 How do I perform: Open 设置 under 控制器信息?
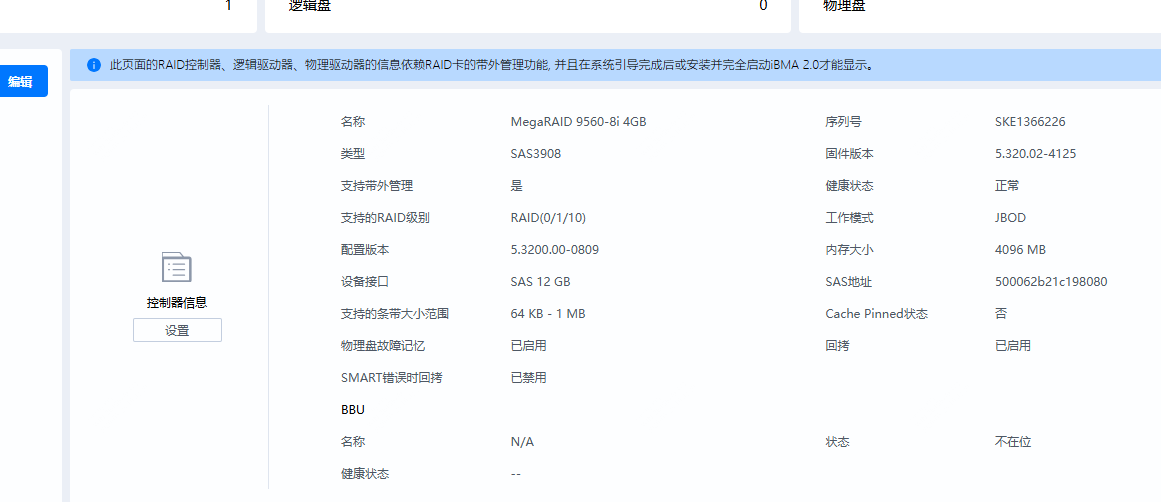point(177,330)
